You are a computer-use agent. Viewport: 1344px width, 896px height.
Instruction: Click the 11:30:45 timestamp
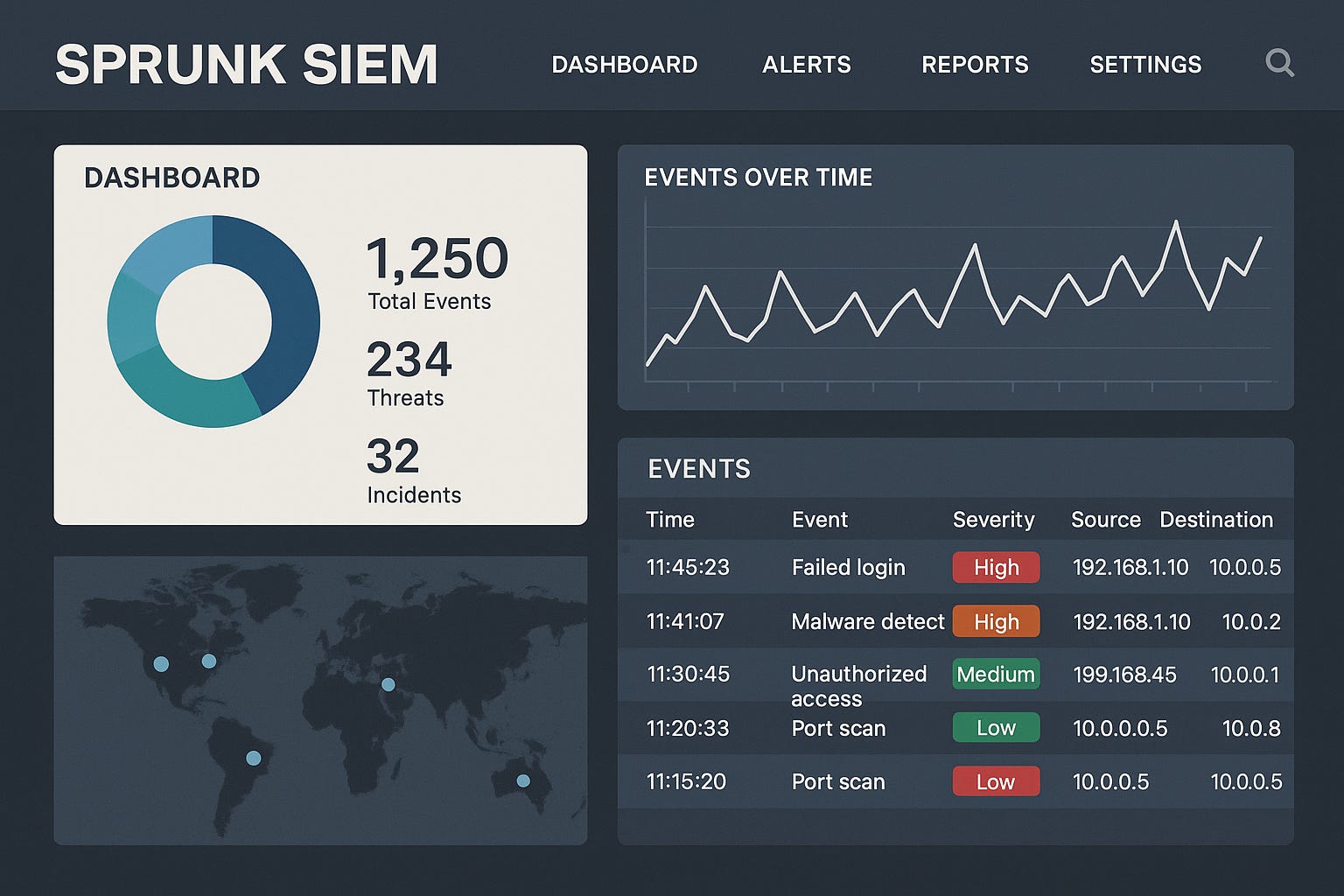point(688,674)
